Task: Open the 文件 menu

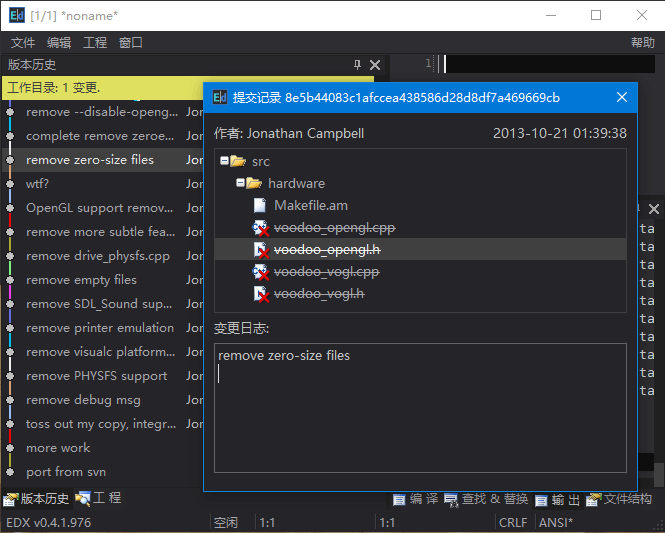Action: tap(23, 42)
